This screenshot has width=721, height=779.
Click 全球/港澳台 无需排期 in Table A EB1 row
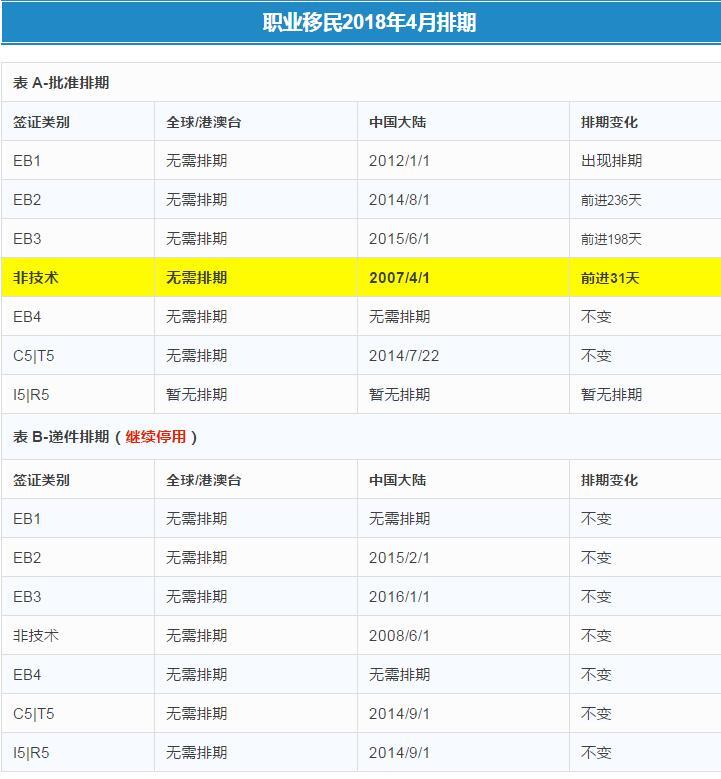(196, 160)
